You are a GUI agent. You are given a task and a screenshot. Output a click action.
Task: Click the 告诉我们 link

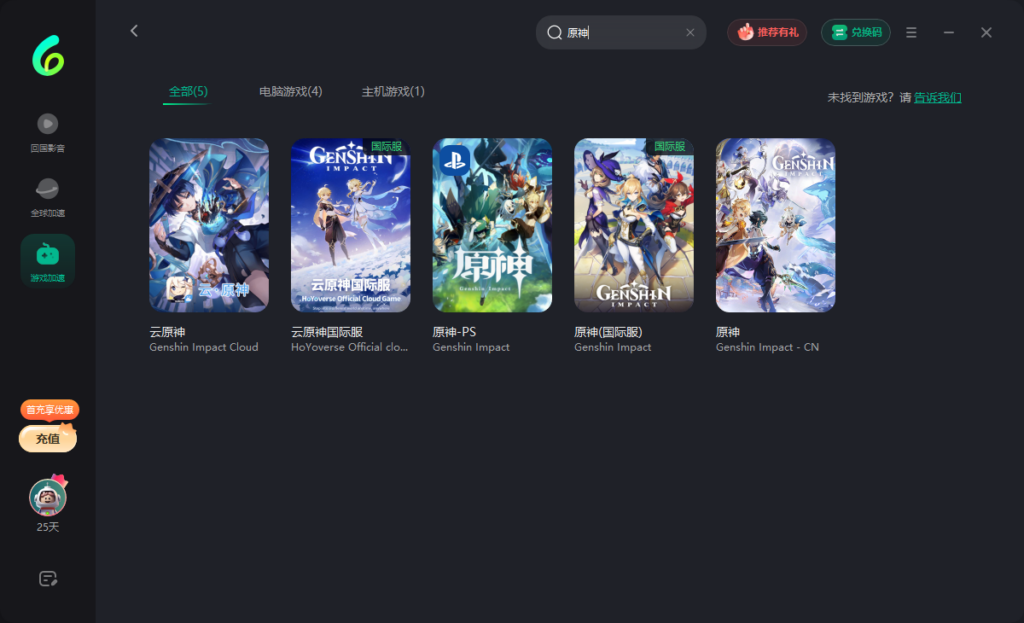[x=937, y=98]
